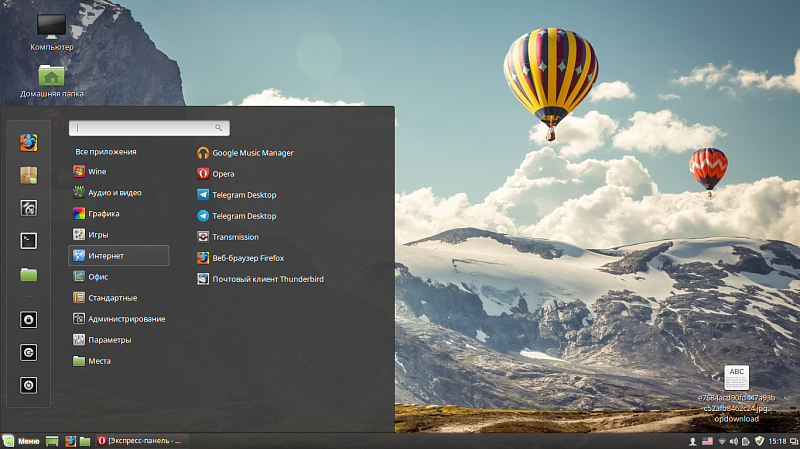Open Transmission torrent client
Screen dimensions: 800x449
coord(235,237)
